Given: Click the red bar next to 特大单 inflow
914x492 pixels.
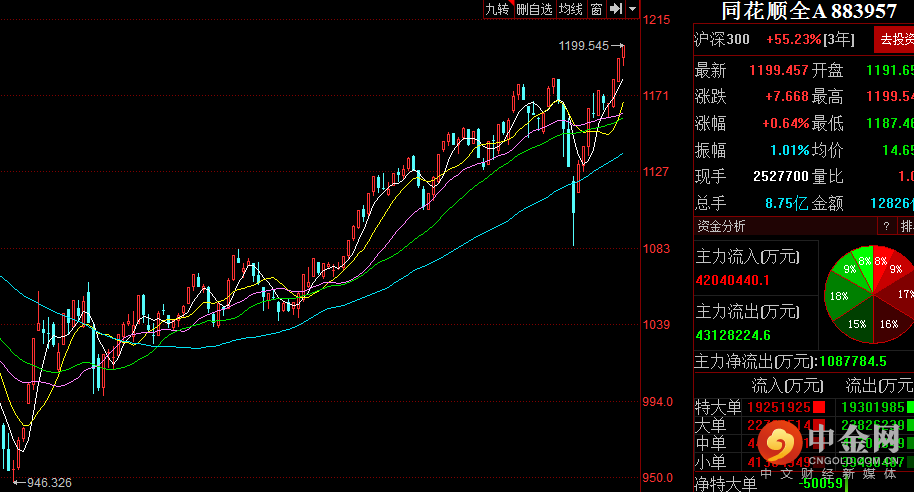Looking at the screenshot, I should (x=819, y=407).
